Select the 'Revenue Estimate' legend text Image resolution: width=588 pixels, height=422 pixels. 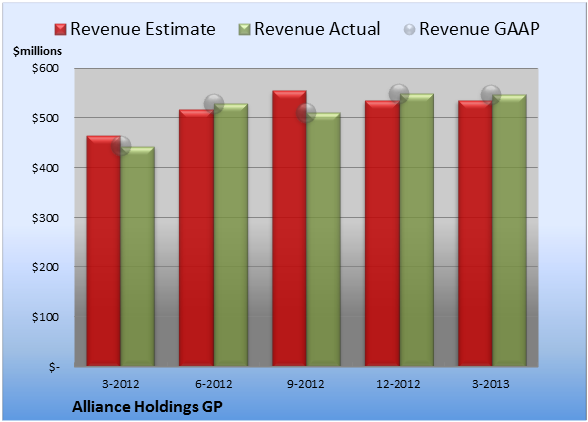[x=143, y=29]
